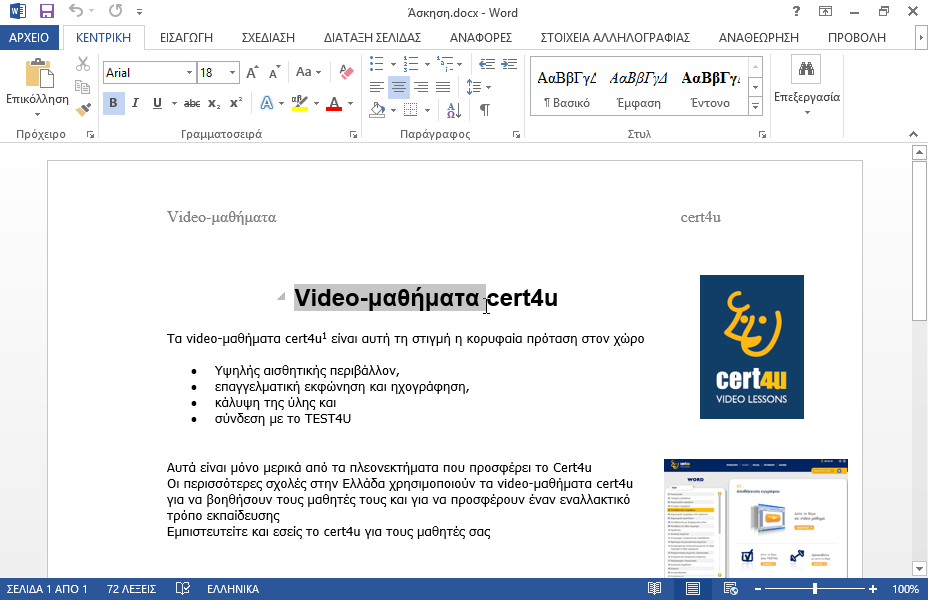
Task: Switch to the ΕΙΣΑΓΩΓΗ tab
Action: click(186, 37)
